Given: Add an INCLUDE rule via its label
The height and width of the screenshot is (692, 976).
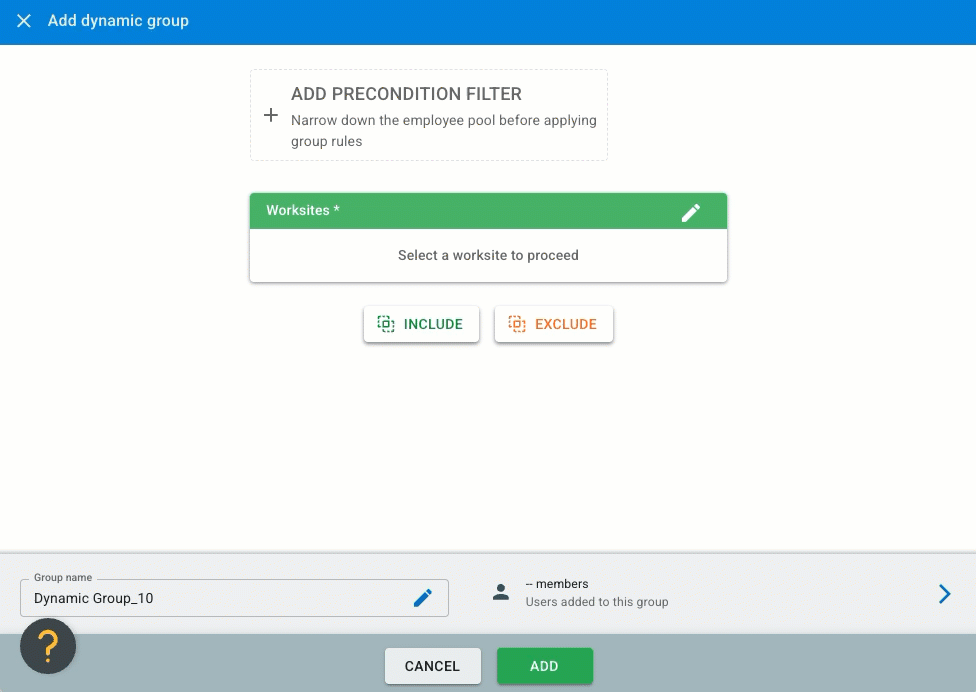Looking at the screenshot, I should 433,324.
